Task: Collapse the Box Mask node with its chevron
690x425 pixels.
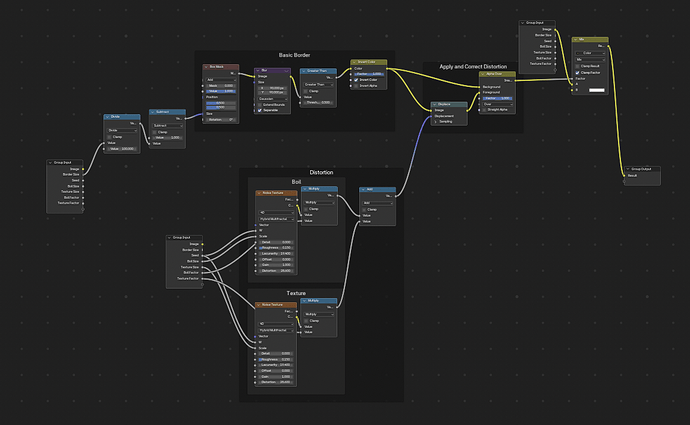Action: click(206, 67)
